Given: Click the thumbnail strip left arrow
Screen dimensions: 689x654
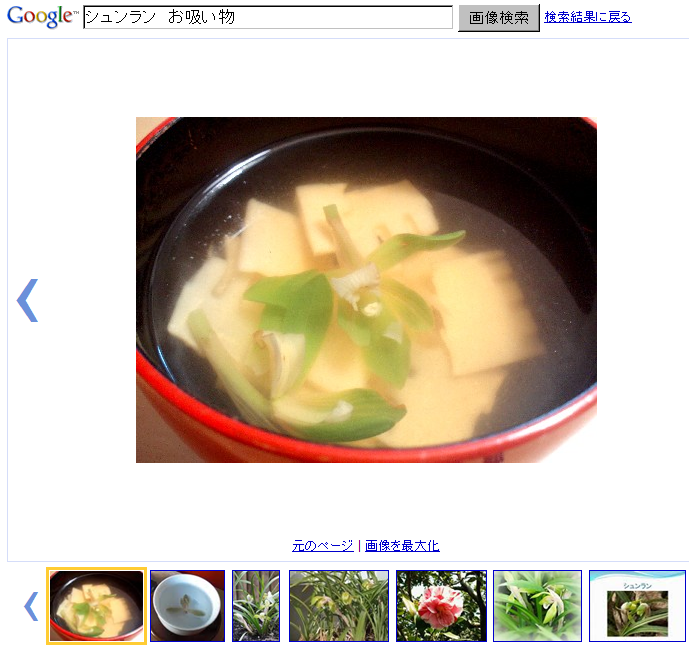Looking at the screenshot, I should click(31, 606).
